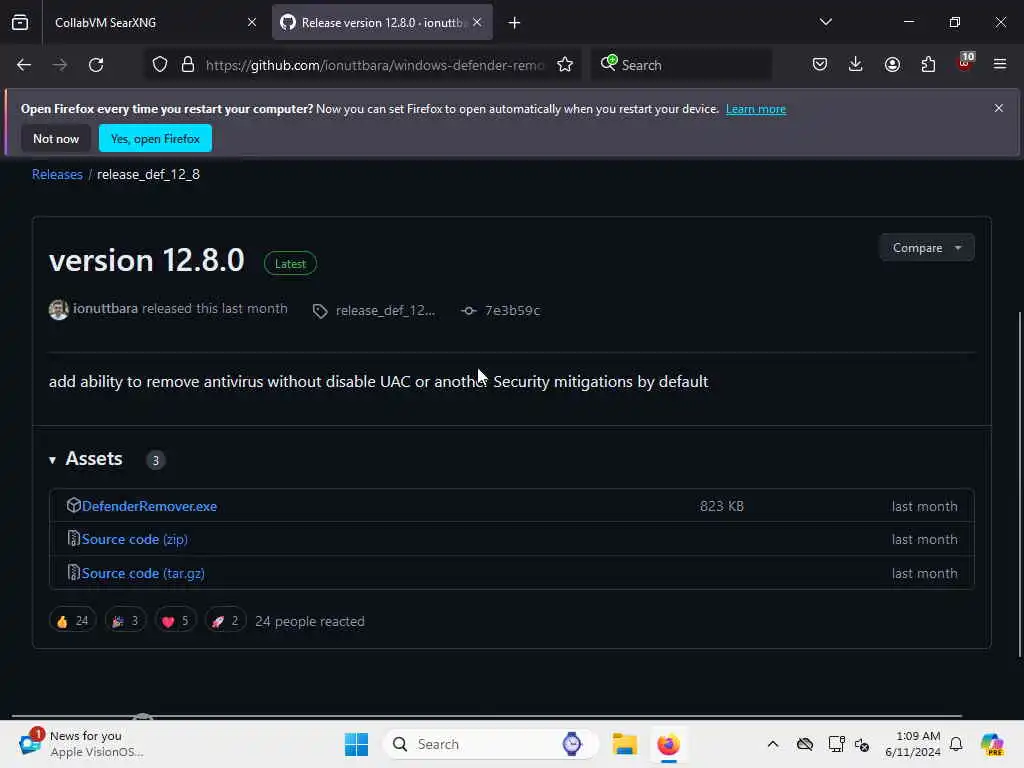
Task: Show site security padlock info
Action: (x=188, y=65)
